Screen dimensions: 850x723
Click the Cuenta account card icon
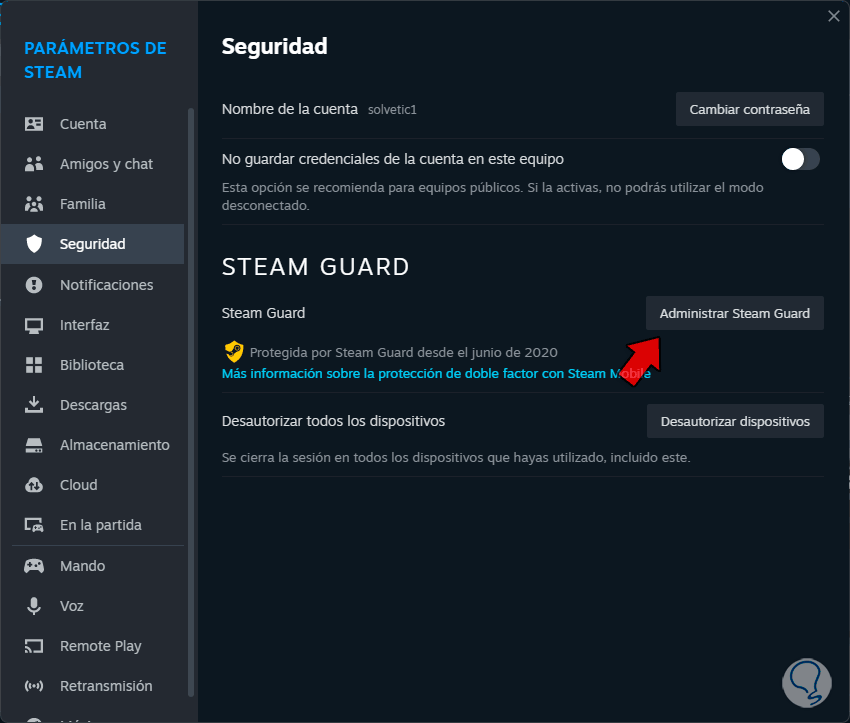(34, 124)
